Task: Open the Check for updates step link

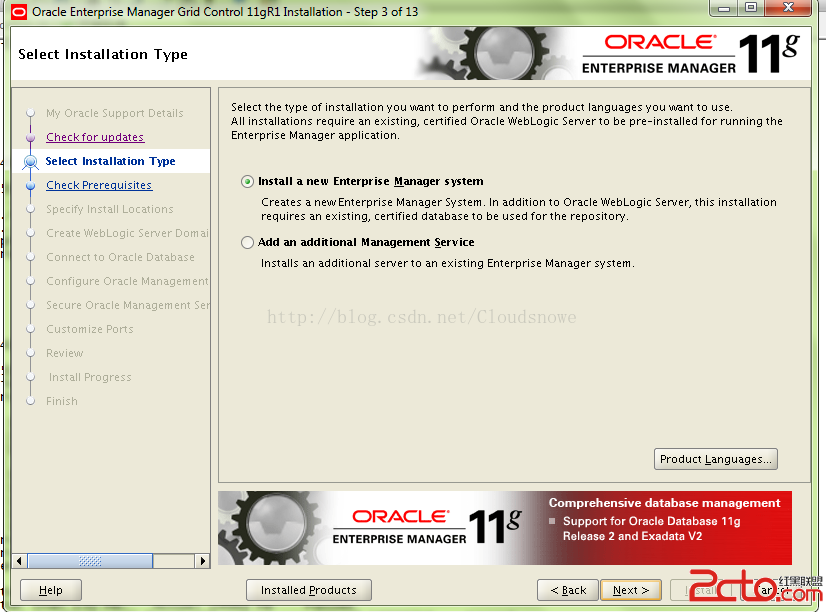Action: [95, 137]
